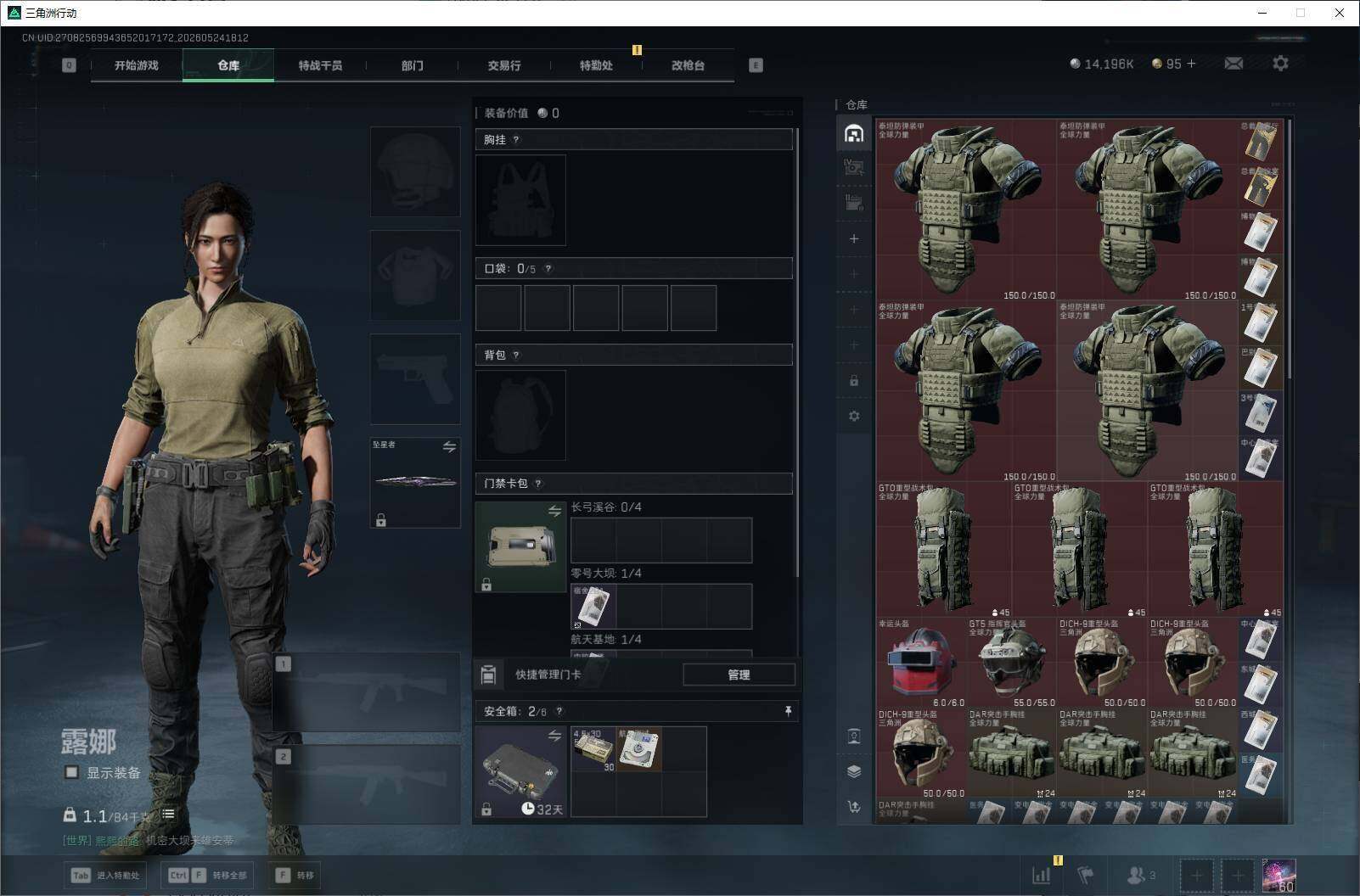Click the E key hint after 改枪台
Image resolution: width=1360 pixels, height=896 pixels.
point(756,65)
